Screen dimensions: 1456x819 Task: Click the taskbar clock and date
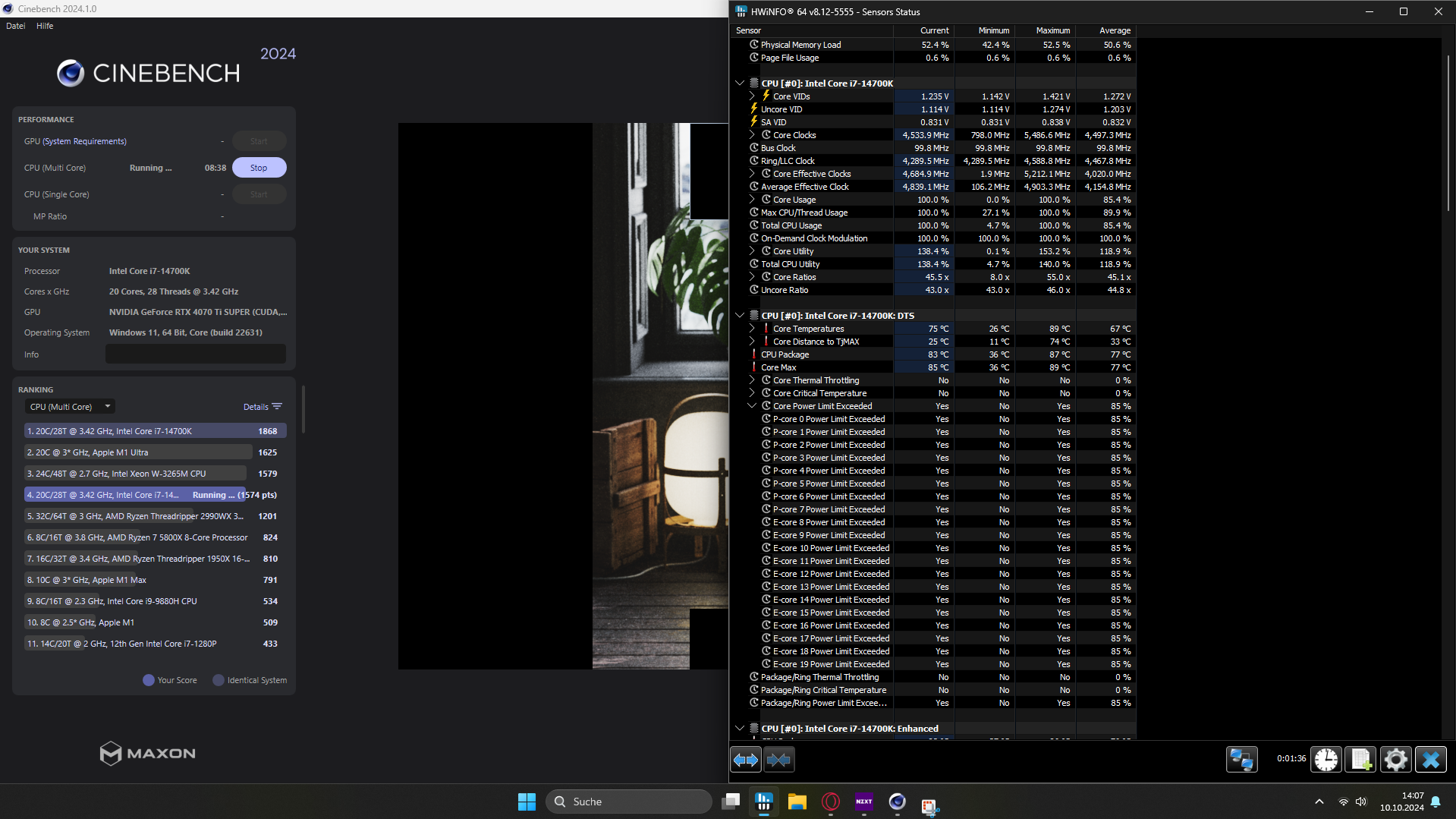(1402, 802)
